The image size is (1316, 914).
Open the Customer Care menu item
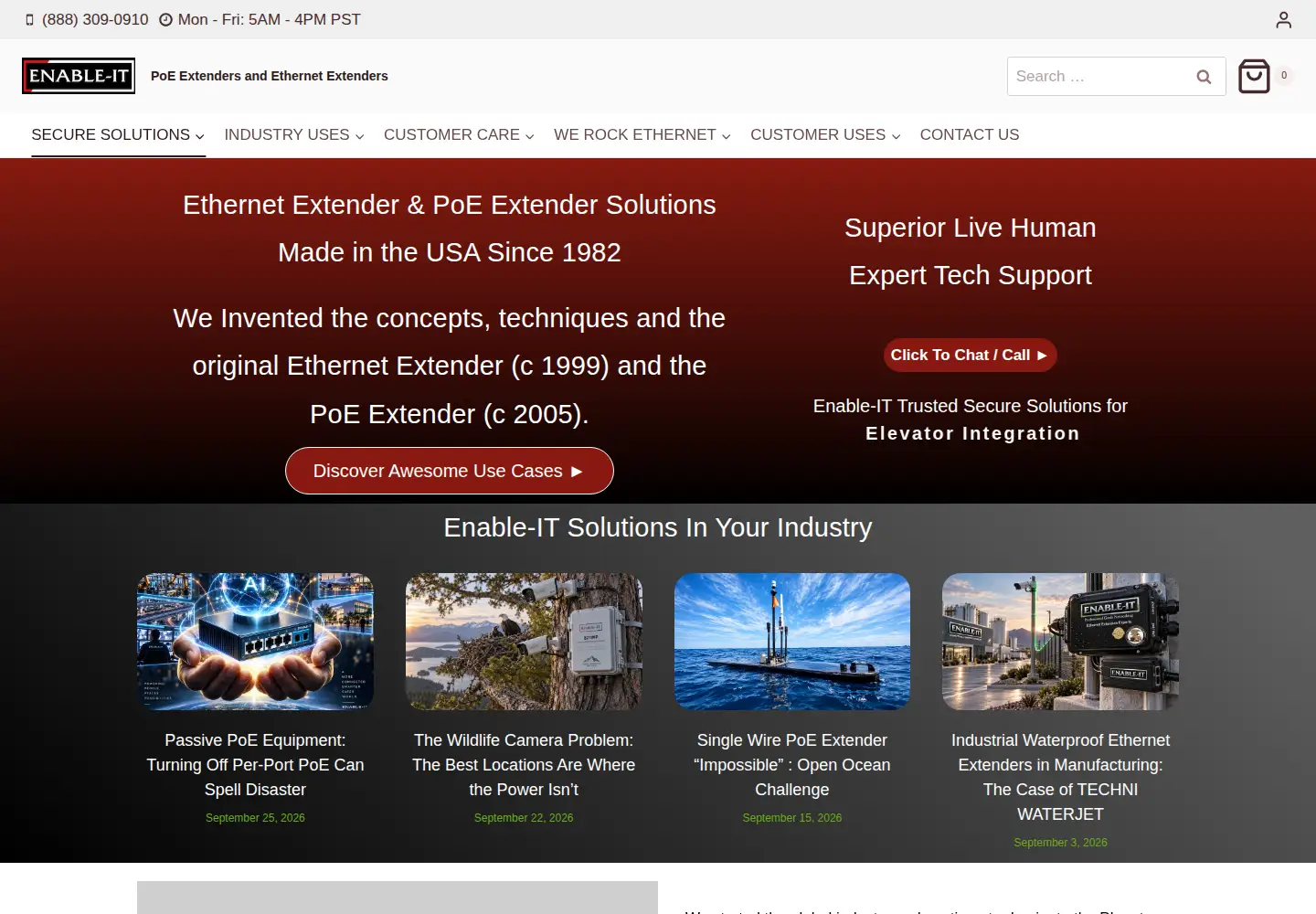pyautogui.click(x=451, y=134)
